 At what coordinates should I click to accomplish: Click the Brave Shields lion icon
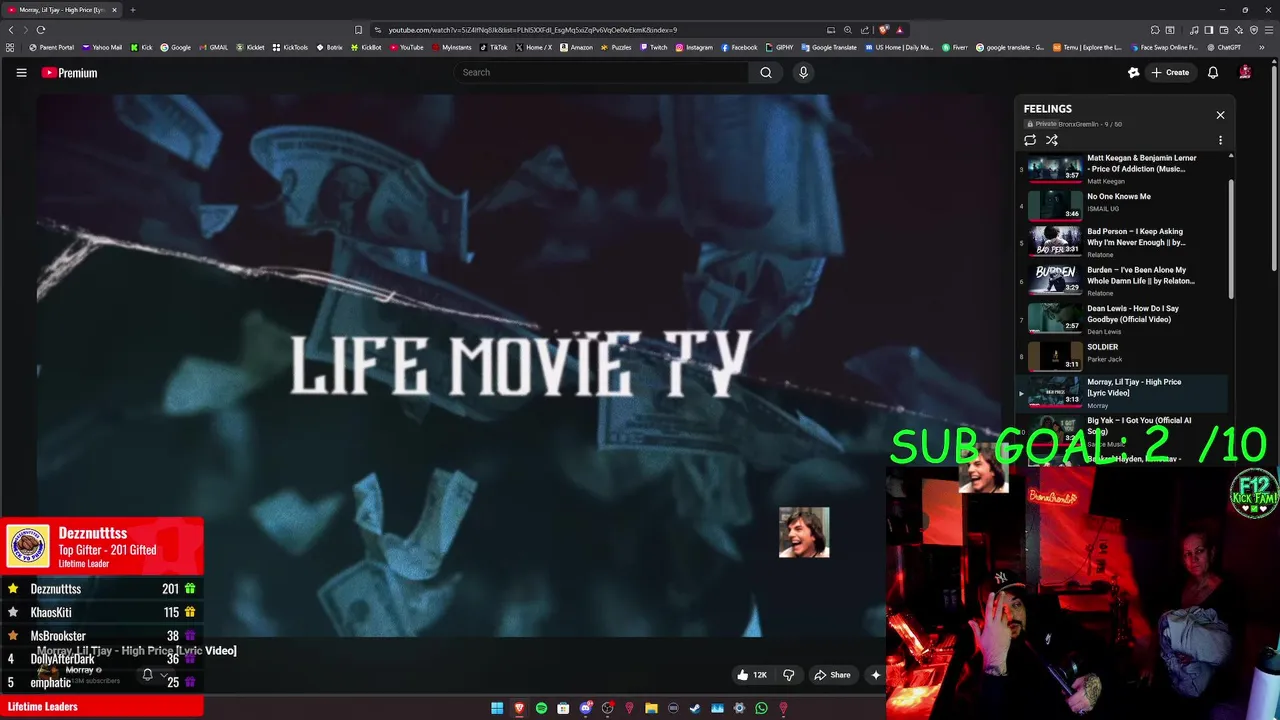pos(884,30)
